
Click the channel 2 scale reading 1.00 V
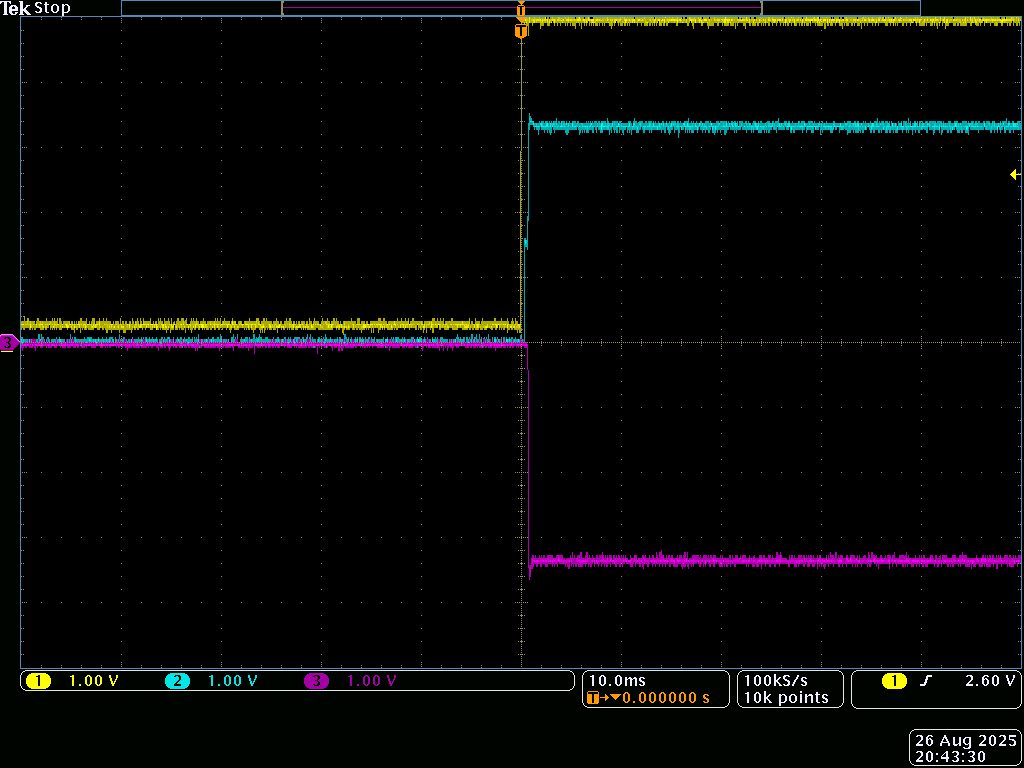pos(232,681)
